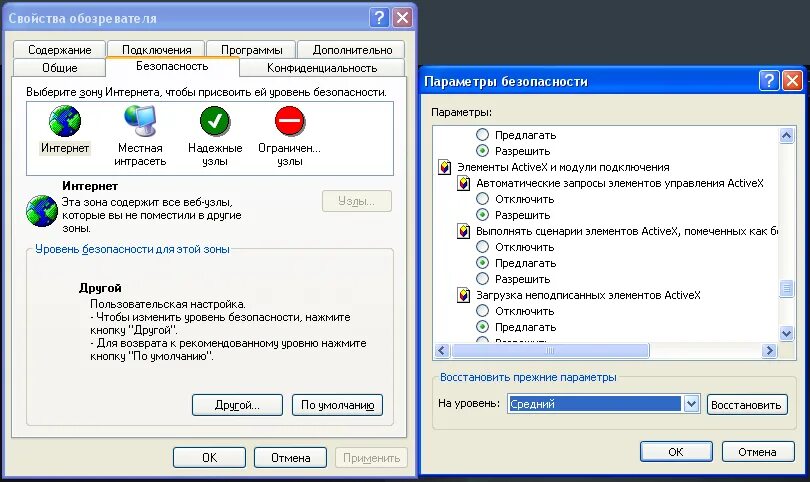Viewport: 810px width, 482px height.
Task: Click icon beside Элементы ActiveX и модули подключения
Action: pos(445,167)
